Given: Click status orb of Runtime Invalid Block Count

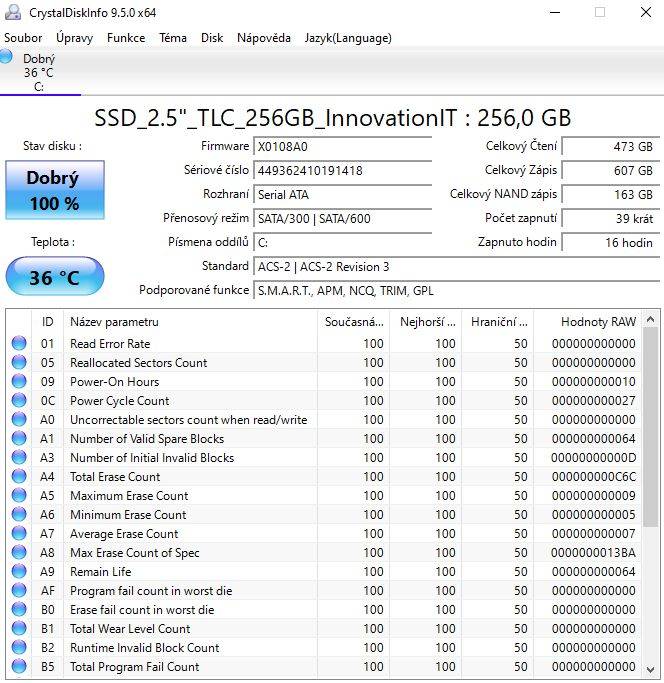Looking at the screenshot, I should pos(19,648).
